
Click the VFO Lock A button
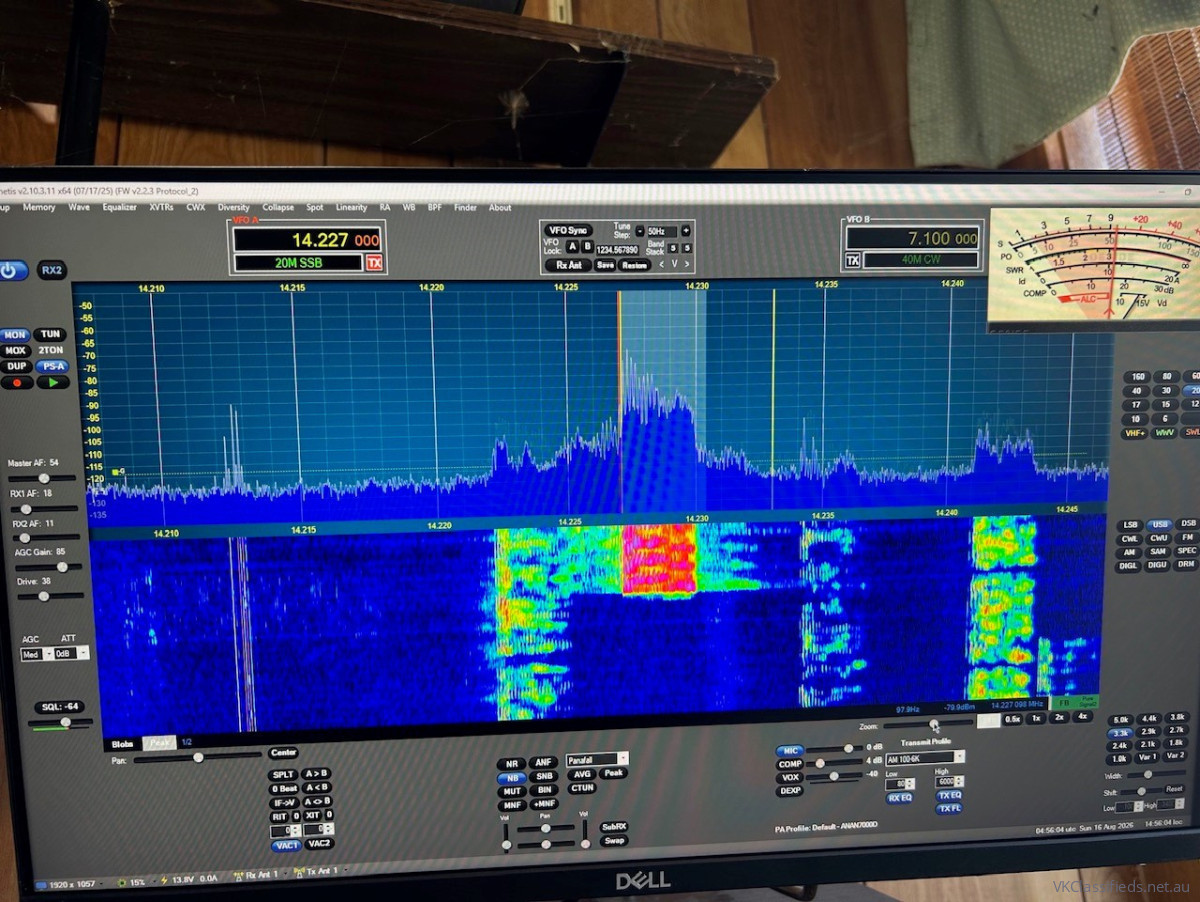[572, 247]
